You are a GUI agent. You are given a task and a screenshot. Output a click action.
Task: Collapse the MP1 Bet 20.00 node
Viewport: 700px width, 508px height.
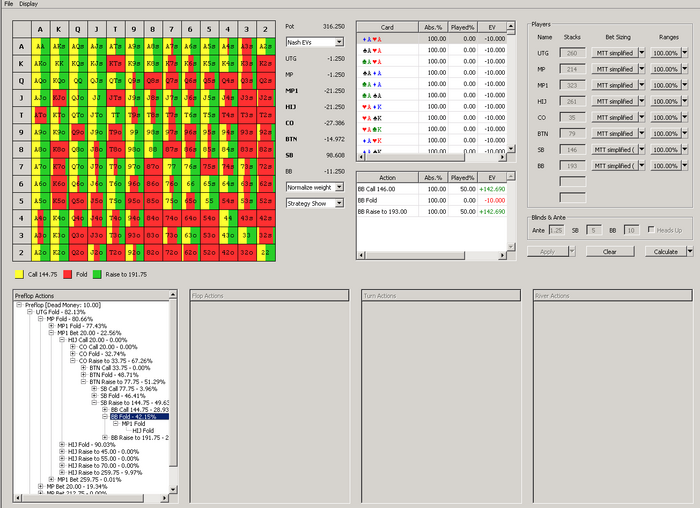pyautogui.click(x=51, y=333)
